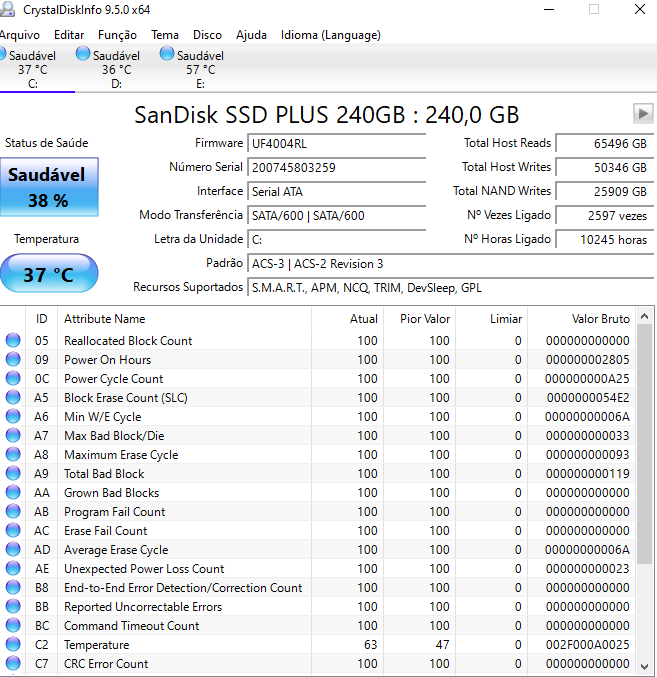This screenshot has height=677, width=657.
Task: Click the blue health icon of drive D:
Action: [83, 54]
